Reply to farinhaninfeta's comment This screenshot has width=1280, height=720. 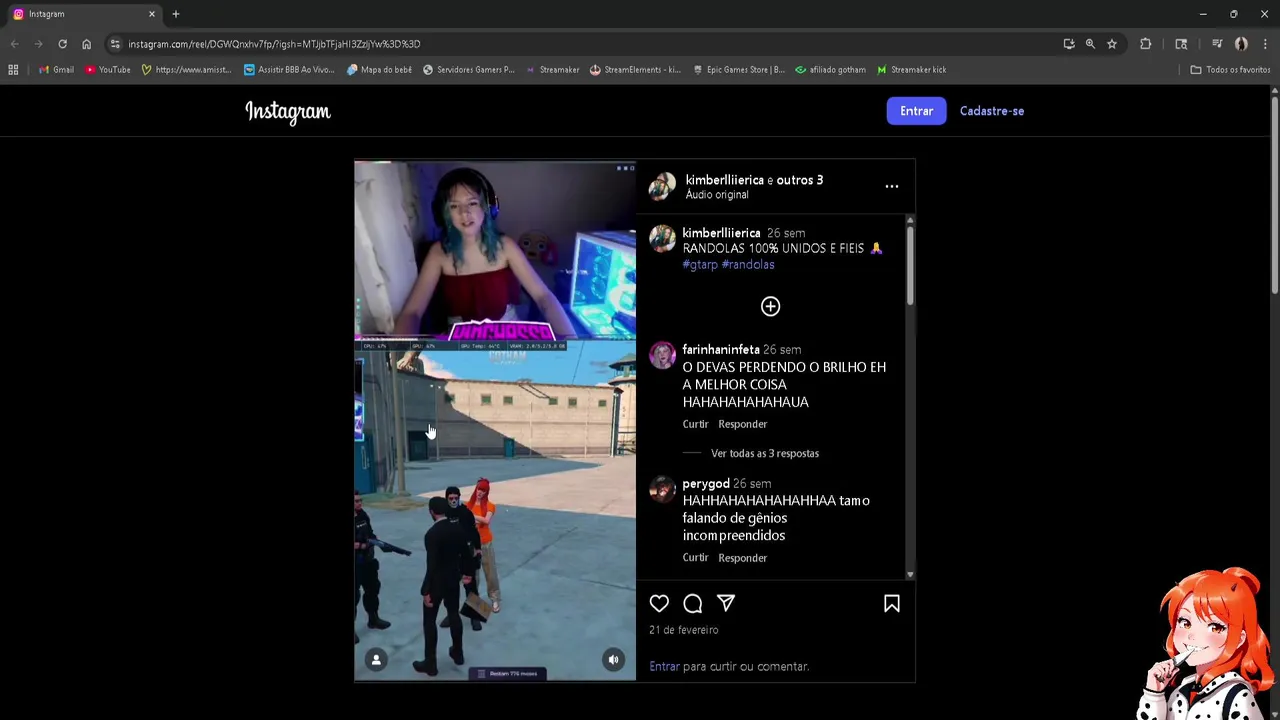click(742, 424)
